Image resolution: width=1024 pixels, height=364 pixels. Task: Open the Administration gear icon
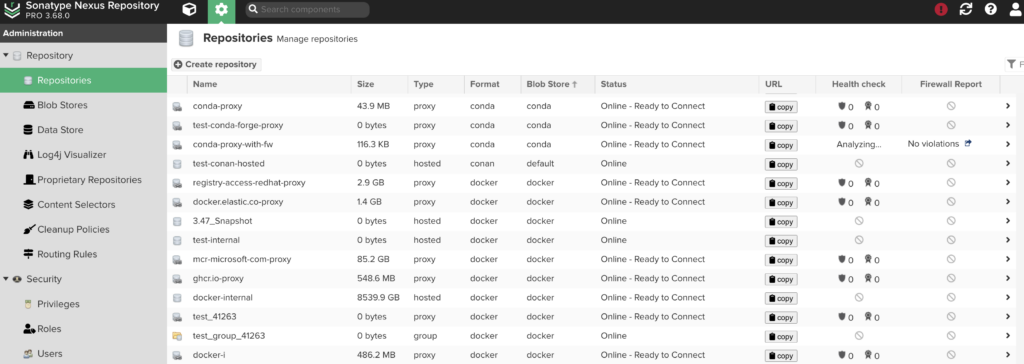(x=221, y=10)
